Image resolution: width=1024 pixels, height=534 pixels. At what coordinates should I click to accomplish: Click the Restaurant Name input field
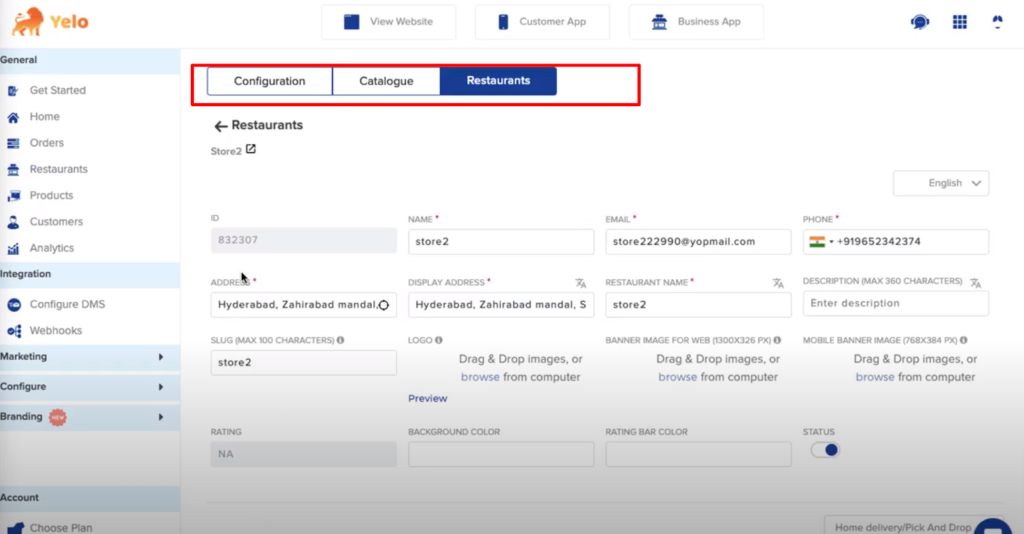(698, 305)
